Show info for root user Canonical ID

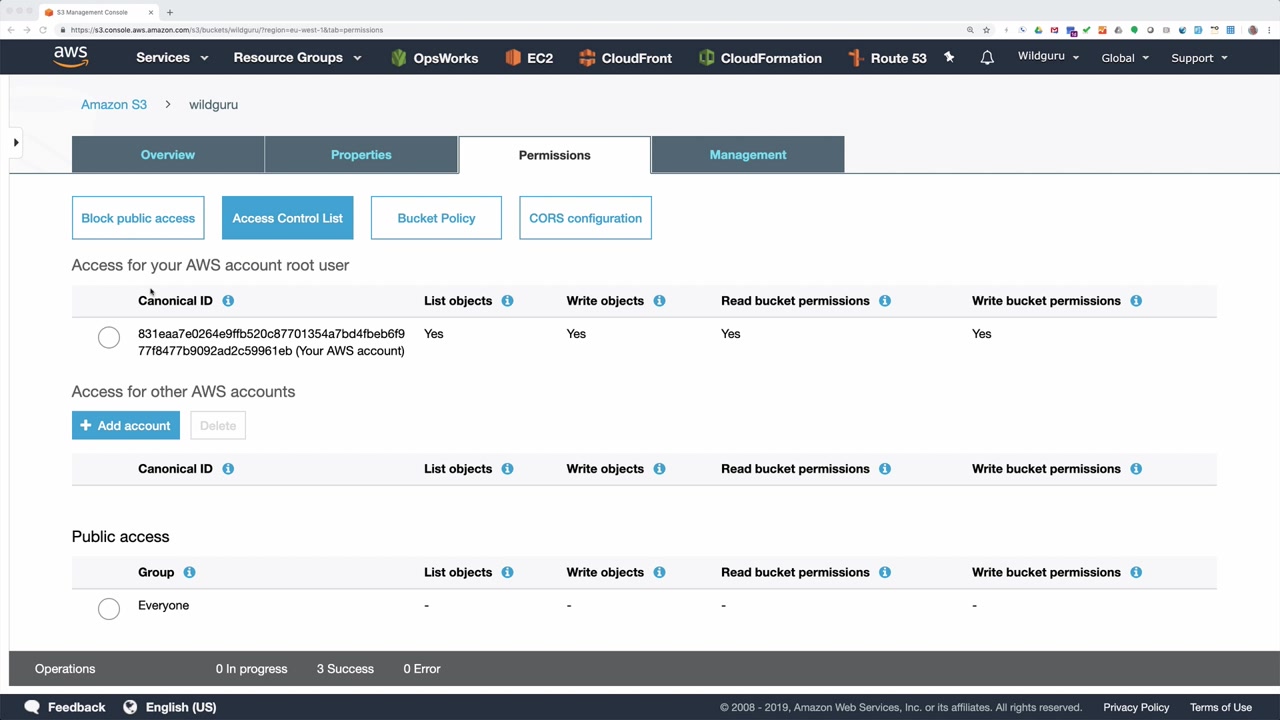pos(228,301)
